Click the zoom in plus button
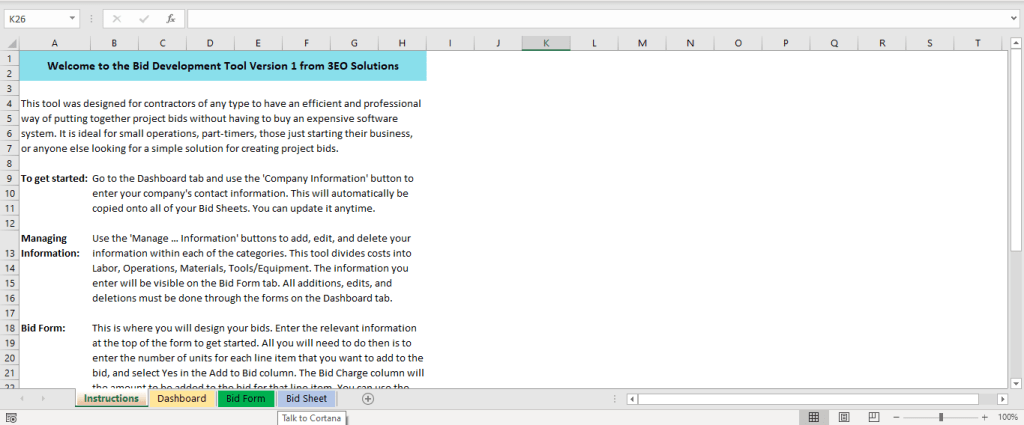Screen dimensions: 1024x425 pyautogui.click(x=986, y=417)
